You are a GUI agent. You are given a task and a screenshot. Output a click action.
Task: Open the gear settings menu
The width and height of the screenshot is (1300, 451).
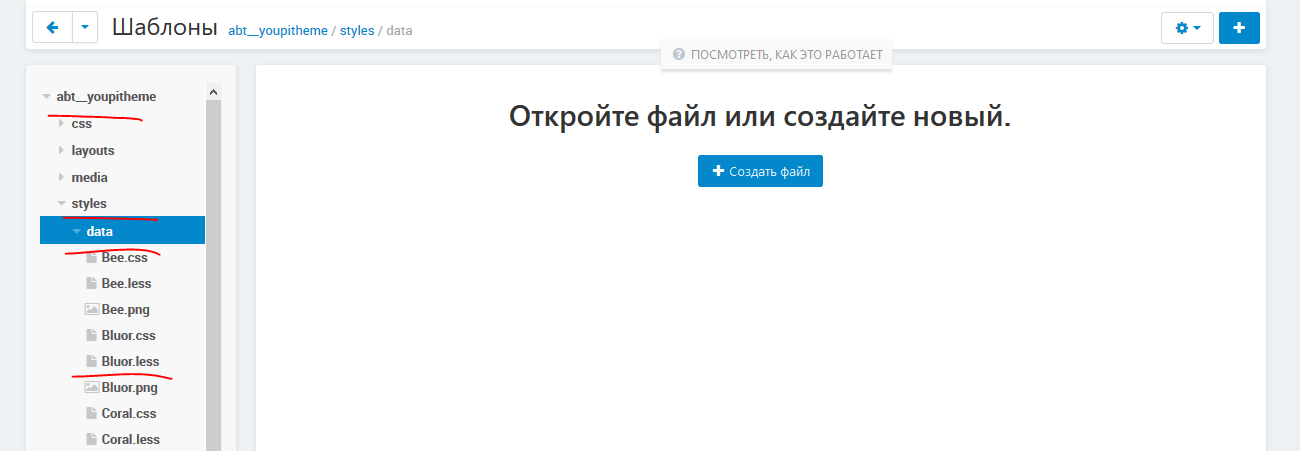pos(1187,28)
